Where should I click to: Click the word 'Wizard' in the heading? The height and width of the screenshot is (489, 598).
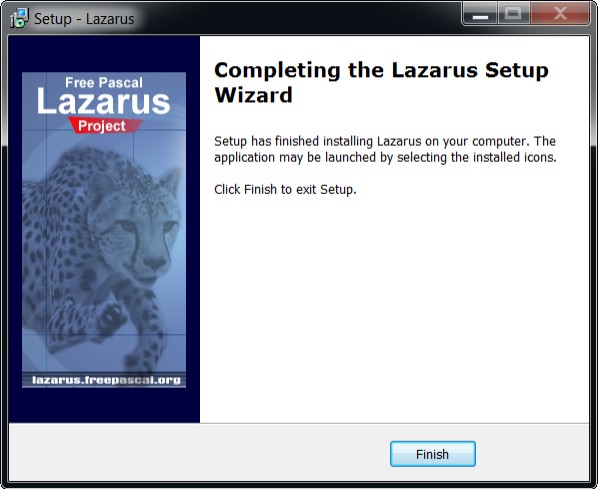tap(254, 95)
